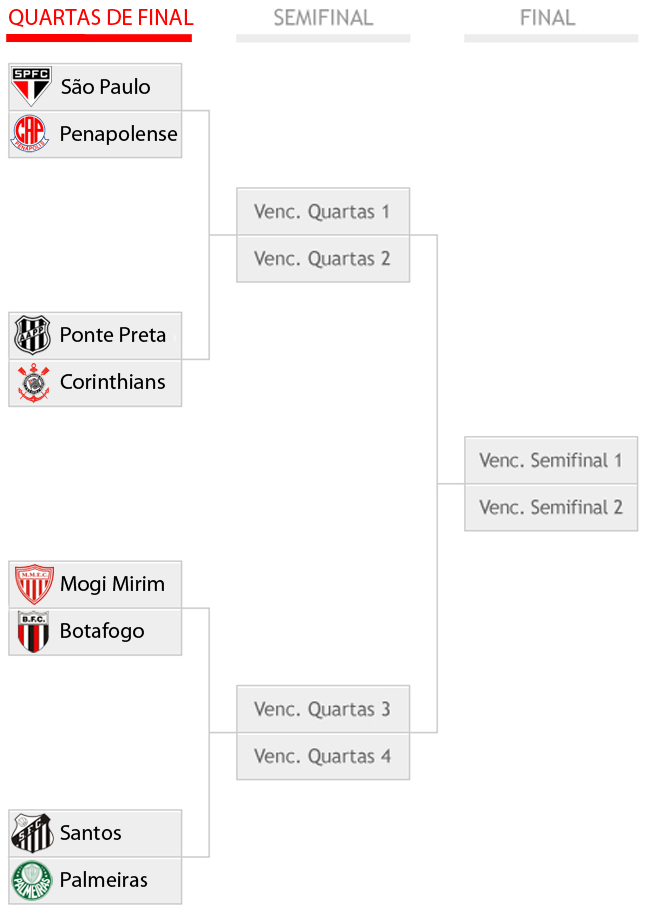Select the Venc. Quartas 2 slot
Image resolution: width=655 pixels, height=912 pixels.
click(323, 259)
